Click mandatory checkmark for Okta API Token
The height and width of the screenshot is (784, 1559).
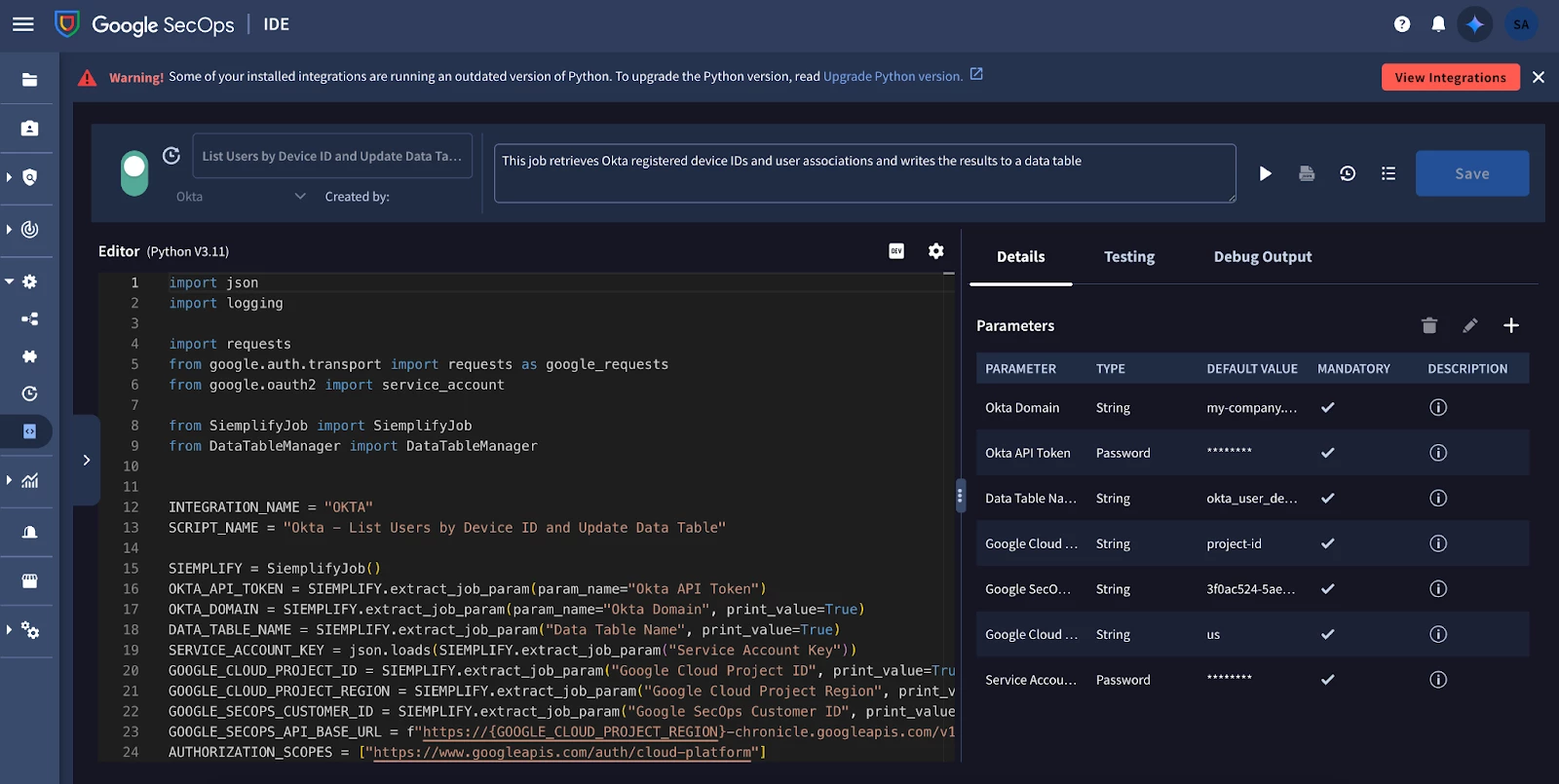pos(1327,453)
